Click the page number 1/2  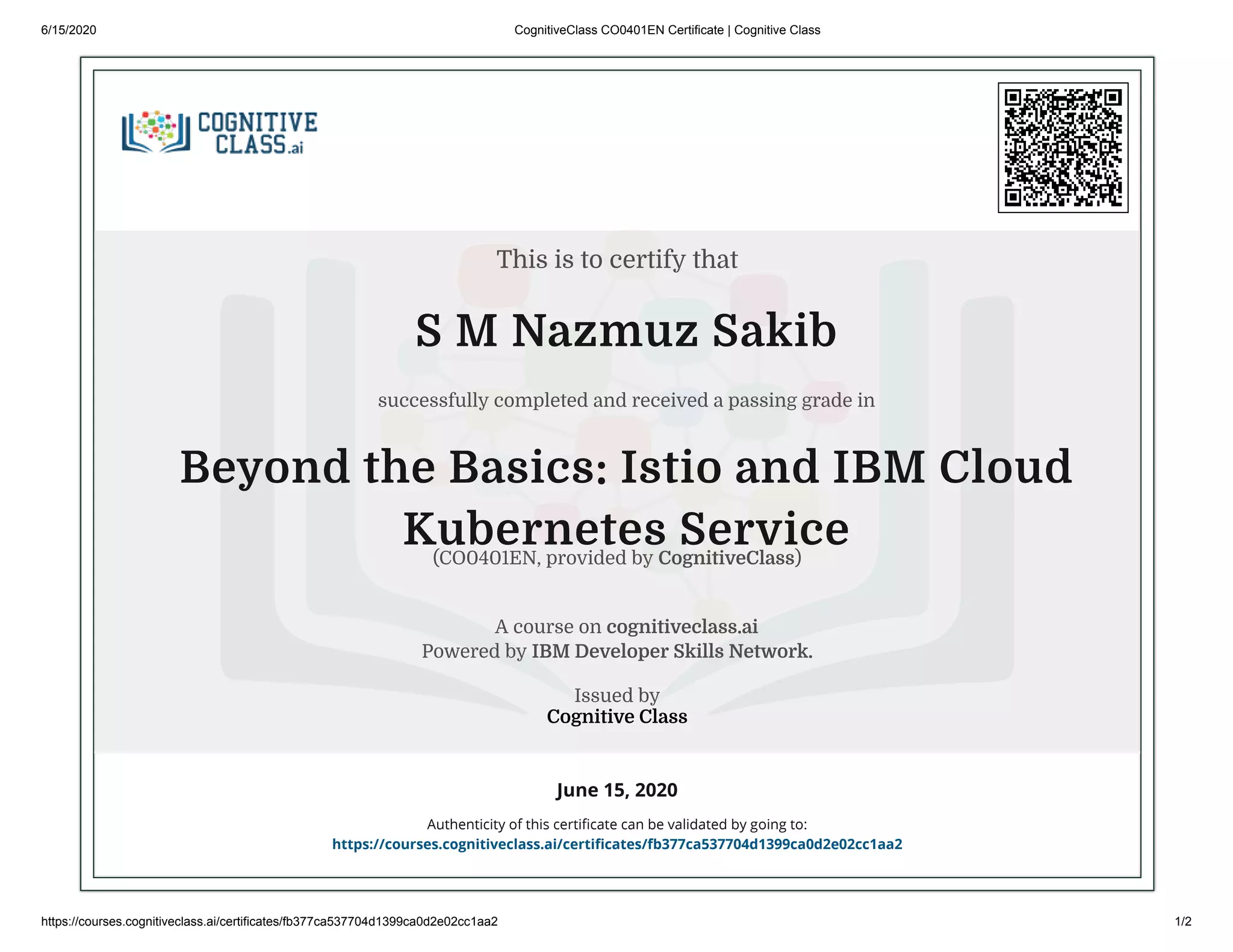coord(1182,921)
